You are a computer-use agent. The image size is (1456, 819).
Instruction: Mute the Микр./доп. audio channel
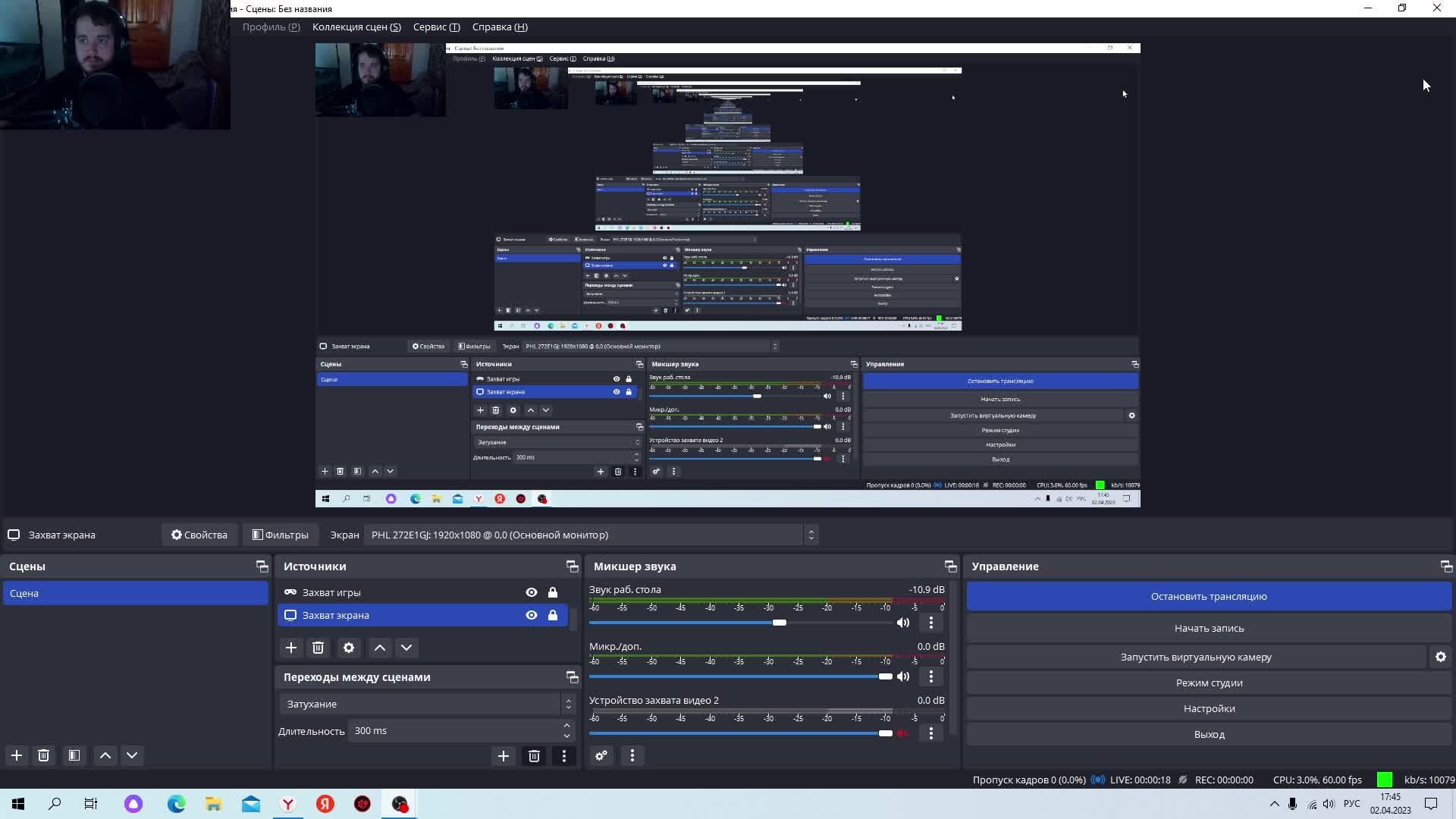(903, 676)
